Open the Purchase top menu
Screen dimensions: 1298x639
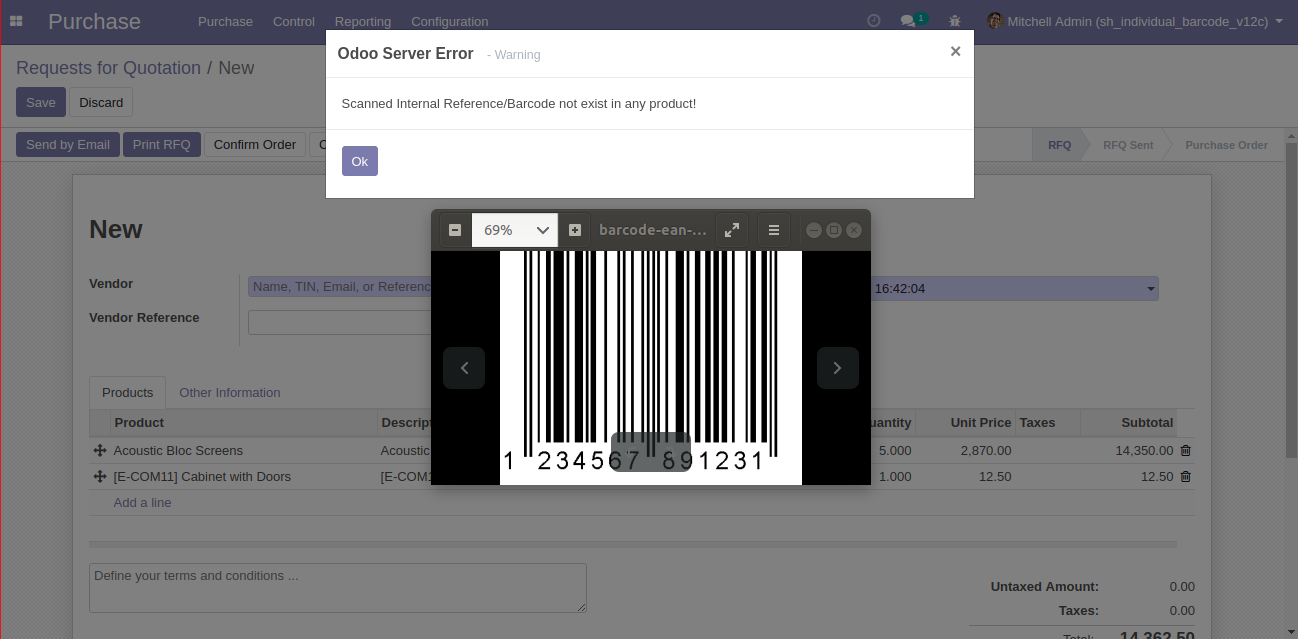[x=225, y=21]
